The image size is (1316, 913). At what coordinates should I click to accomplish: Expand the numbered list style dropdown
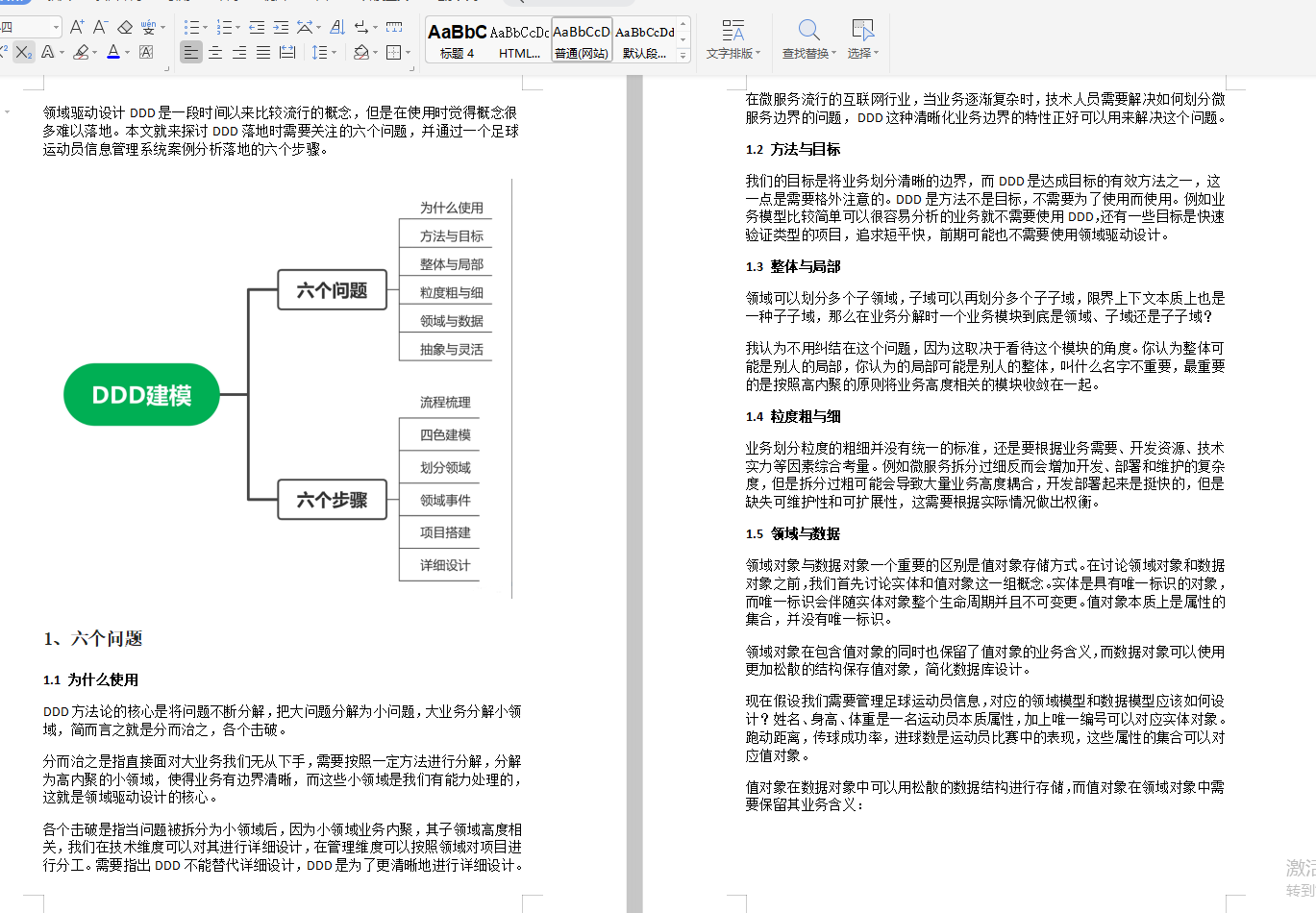(238, 28)
